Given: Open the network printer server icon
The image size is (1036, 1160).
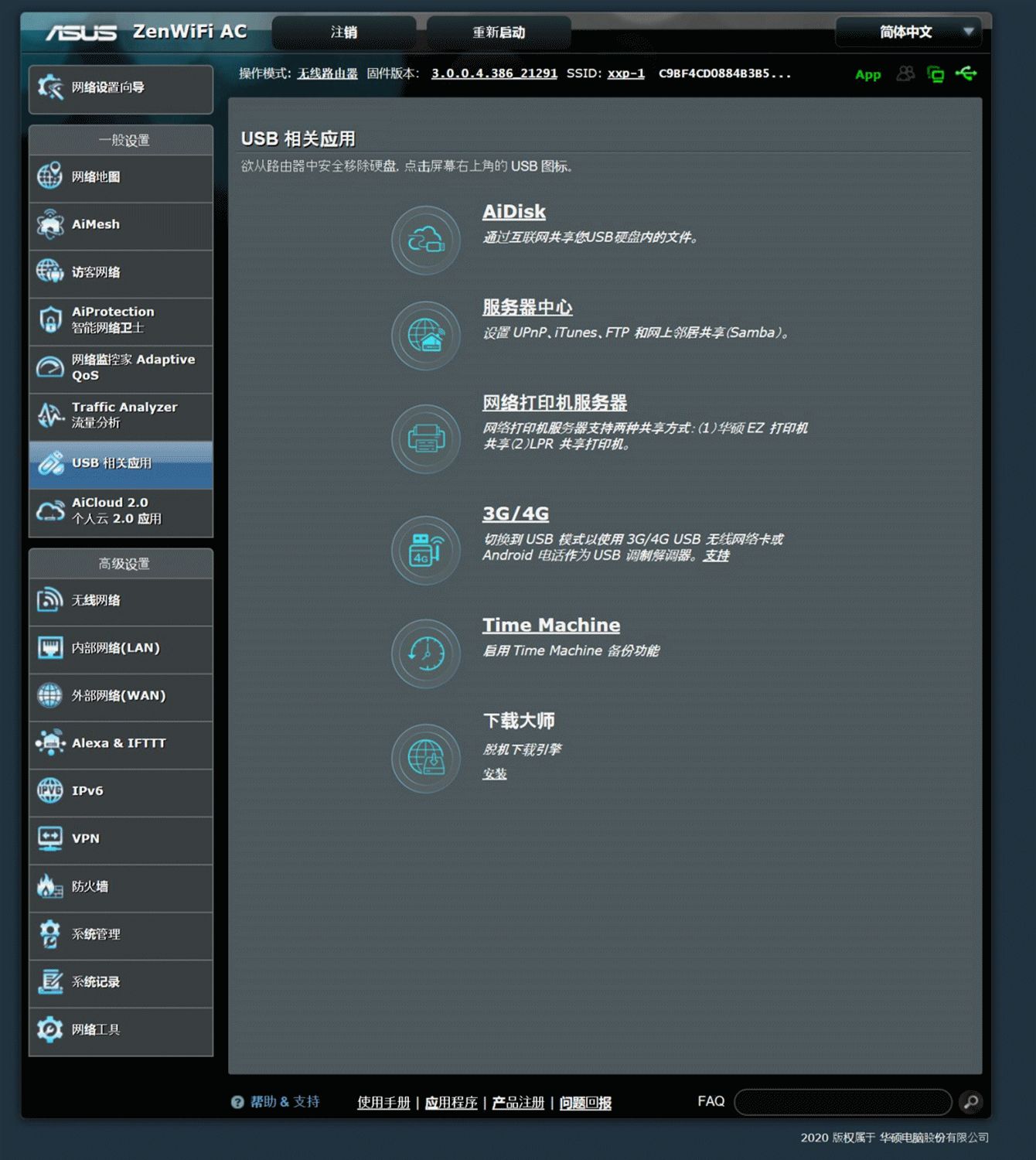Looking at the screenshot, I should (425, 439).
